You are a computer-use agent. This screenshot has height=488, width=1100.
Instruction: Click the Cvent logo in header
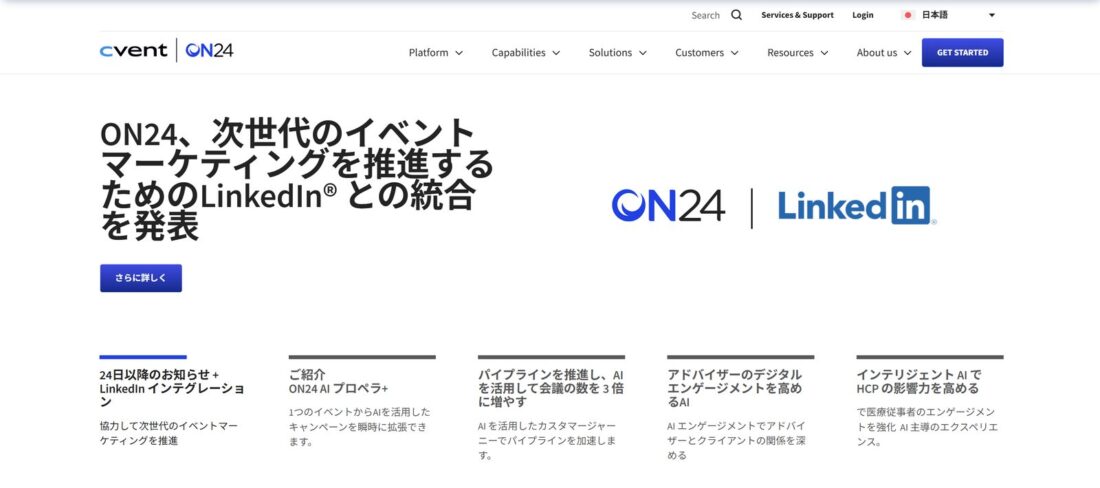[x=133, y=50]
